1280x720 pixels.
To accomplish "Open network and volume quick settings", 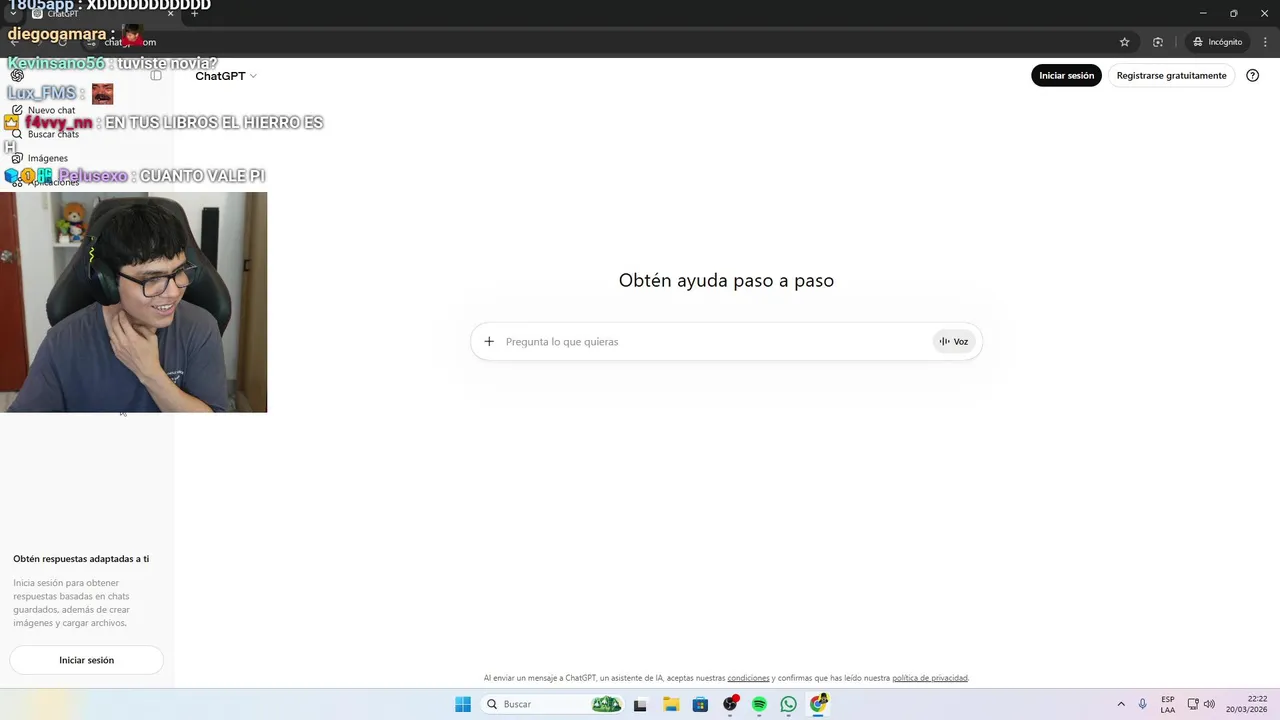I will [x=1201, y=704].
